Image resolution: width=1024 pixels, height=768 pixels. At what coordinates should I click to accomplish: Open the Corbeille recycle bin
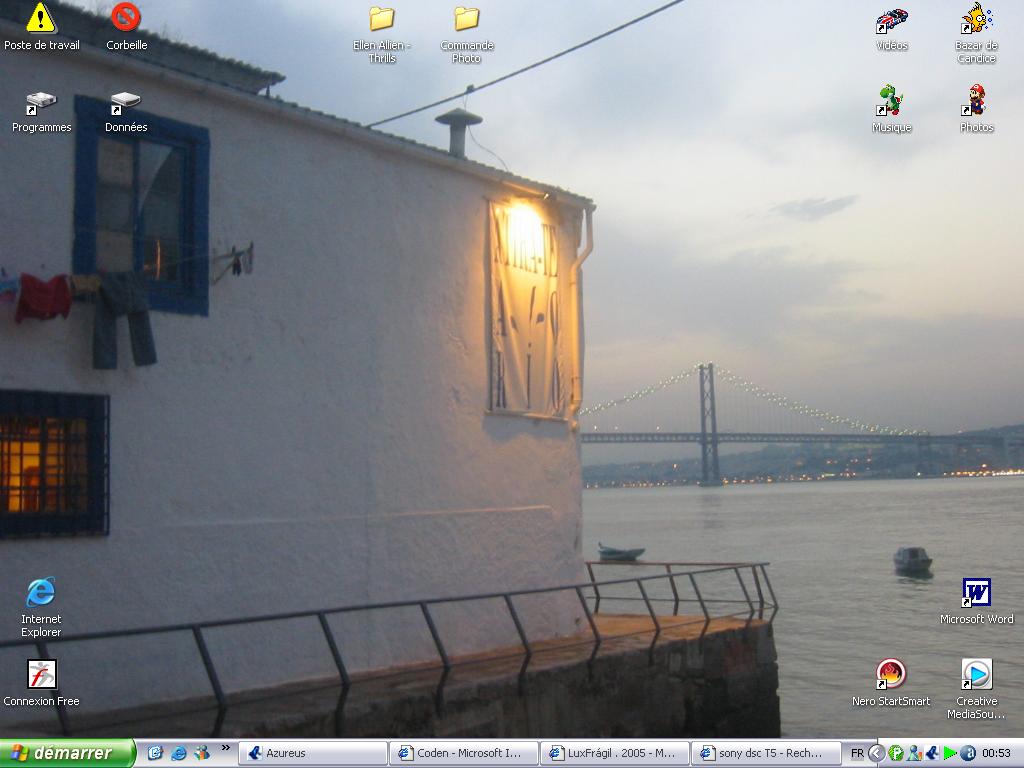[126, 18]
